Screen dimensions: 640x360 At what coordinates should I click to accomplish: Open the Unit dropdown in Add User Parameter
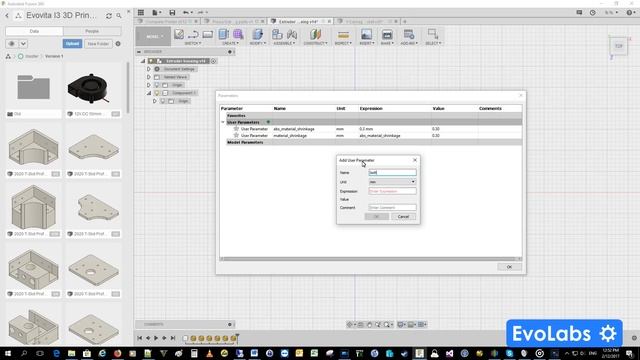pos(392,182)
